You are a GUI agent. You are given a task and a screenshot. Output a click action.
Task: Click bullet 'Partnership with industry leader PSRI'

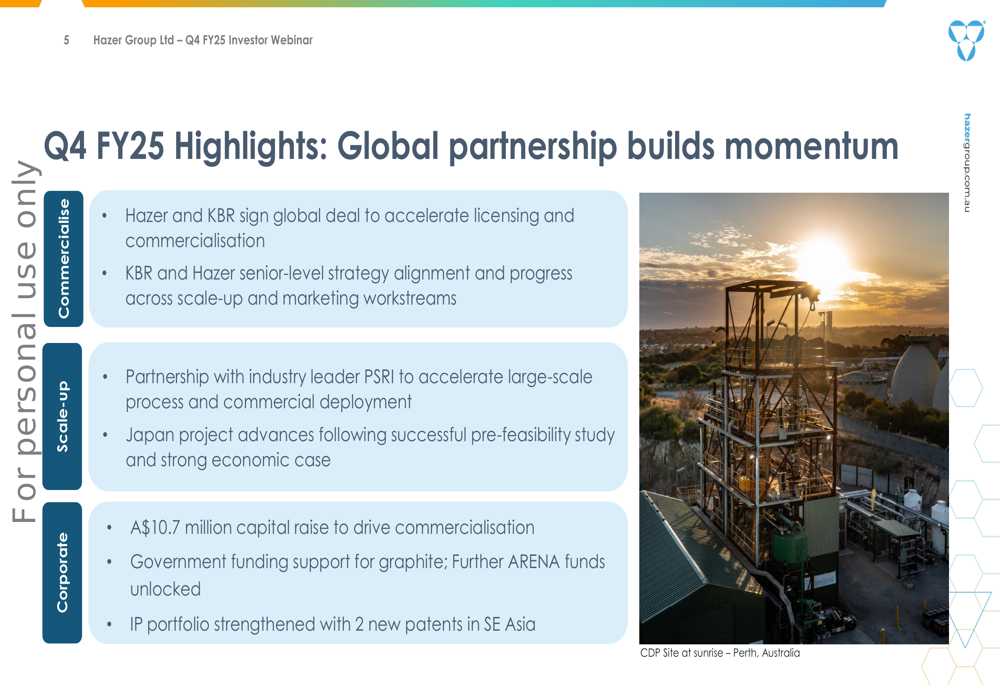point(359,389)
